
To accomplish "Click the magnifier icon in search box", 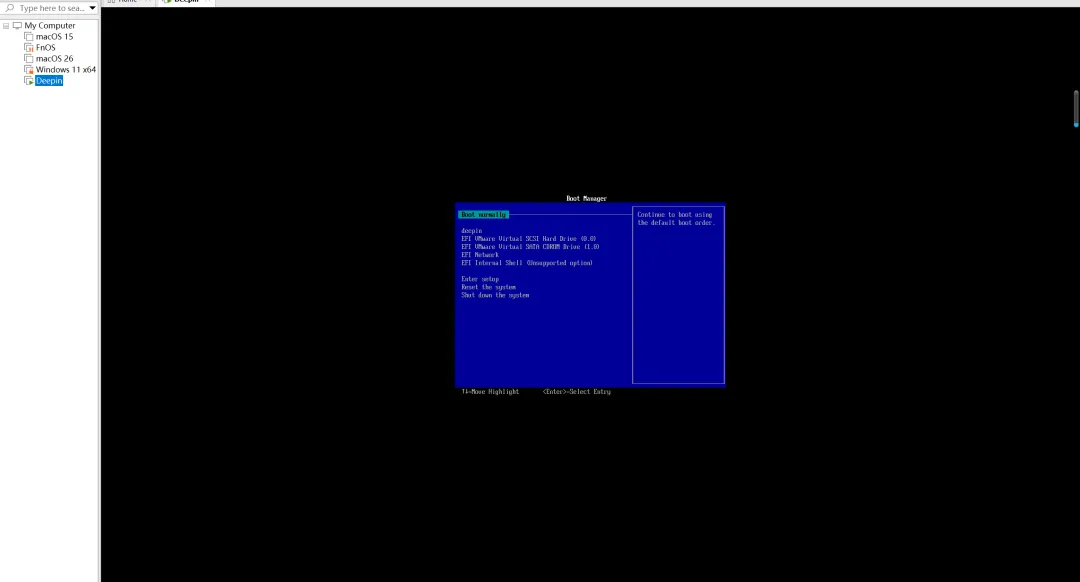I will 10,8.
